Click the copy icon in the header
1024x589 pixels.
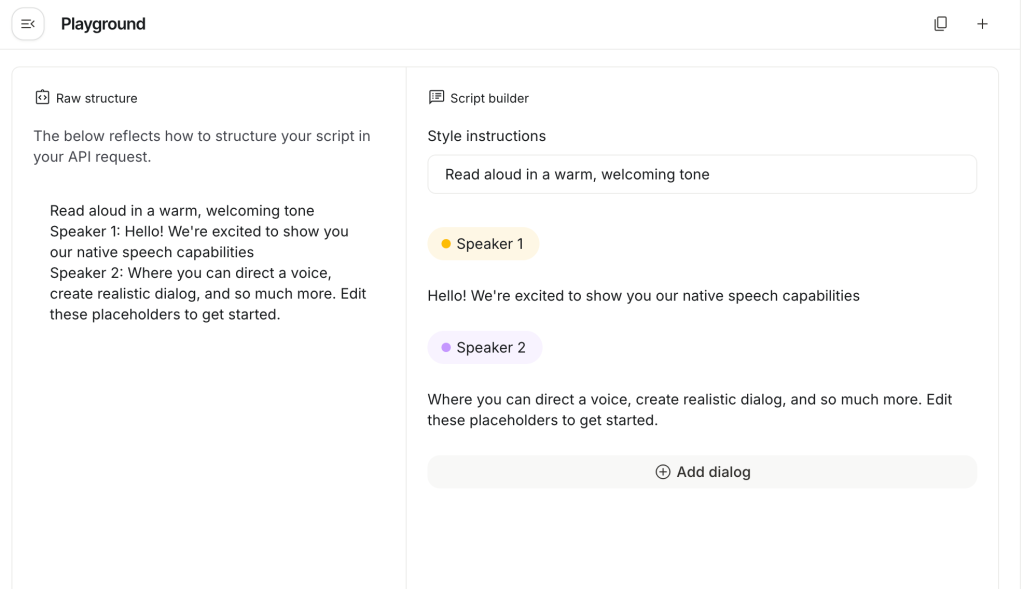pos(940,24)
